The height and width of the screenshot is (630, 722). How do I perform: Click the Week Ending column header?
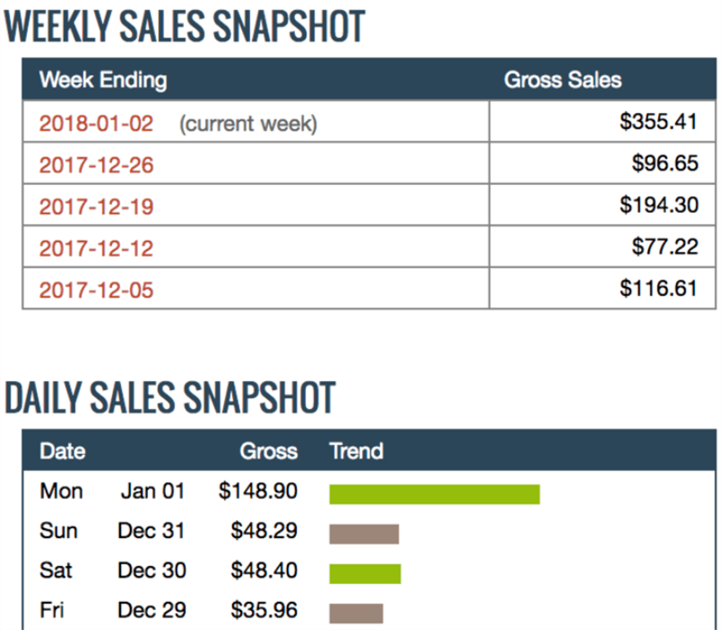[102, 80]
